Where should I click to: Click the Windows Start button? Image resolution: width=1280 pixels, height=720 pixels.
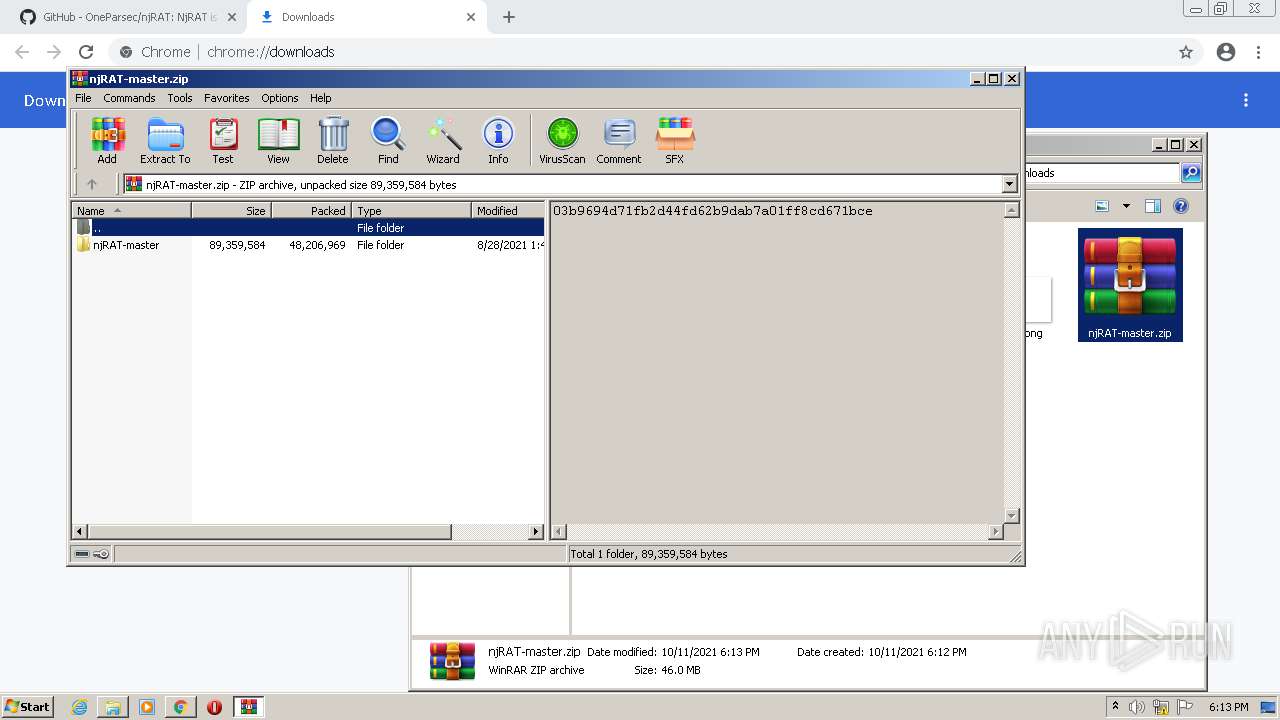27,706
